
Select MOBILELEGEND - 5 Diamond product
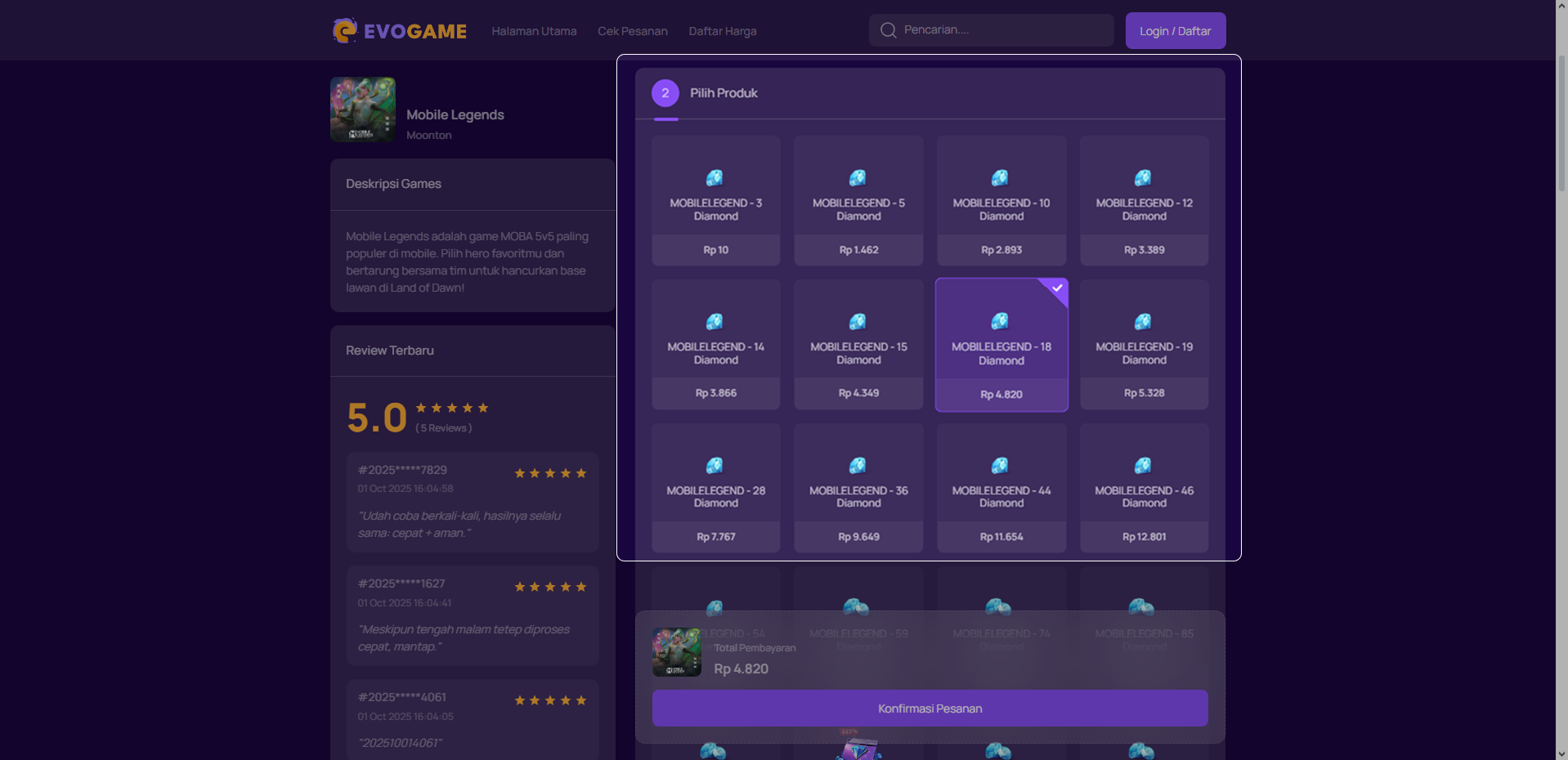click(858, 201)
